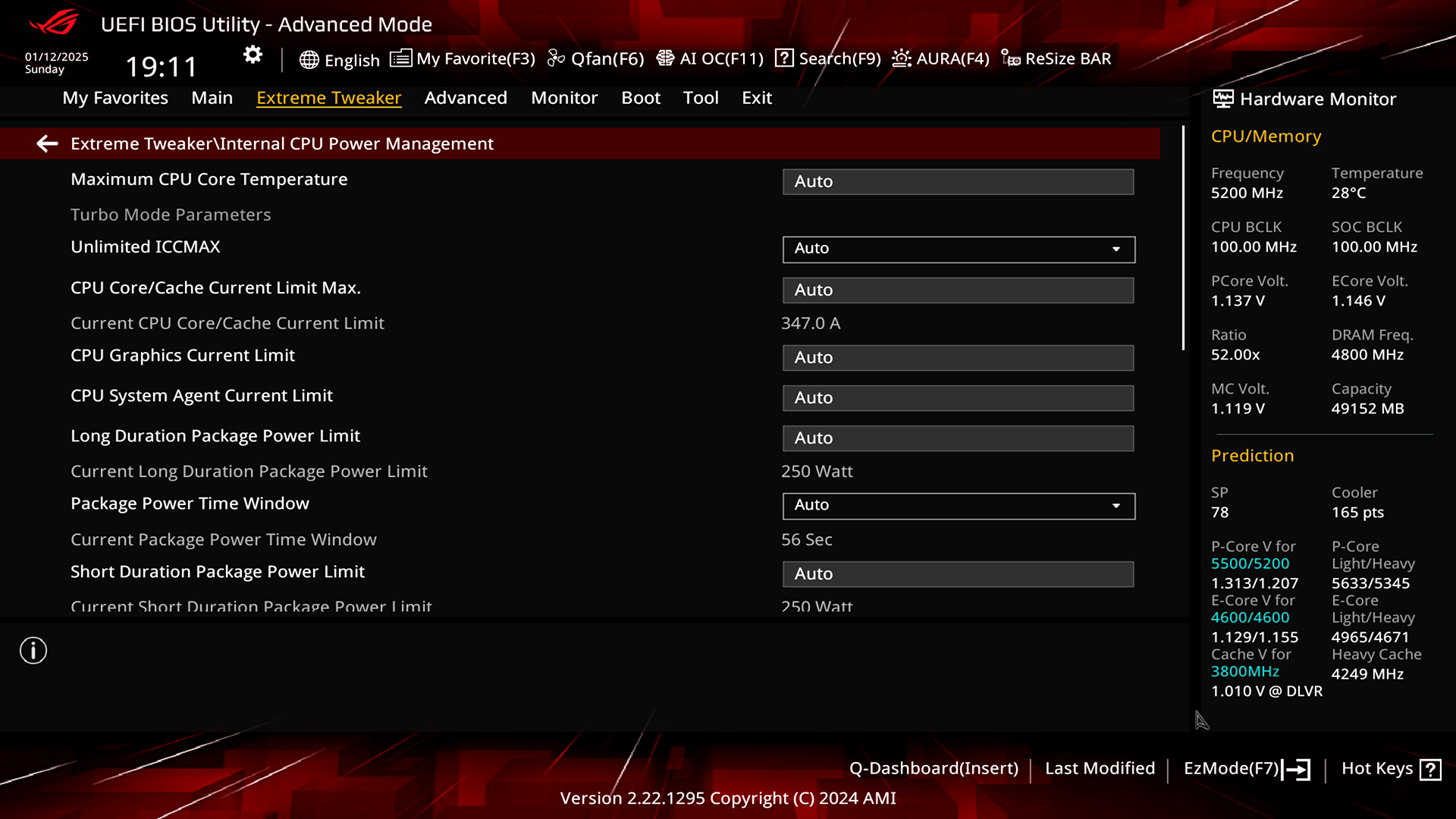Click back arrow to previous menu
The image size is (1456, 819).
pyautogui.click(x=46, y=143)
